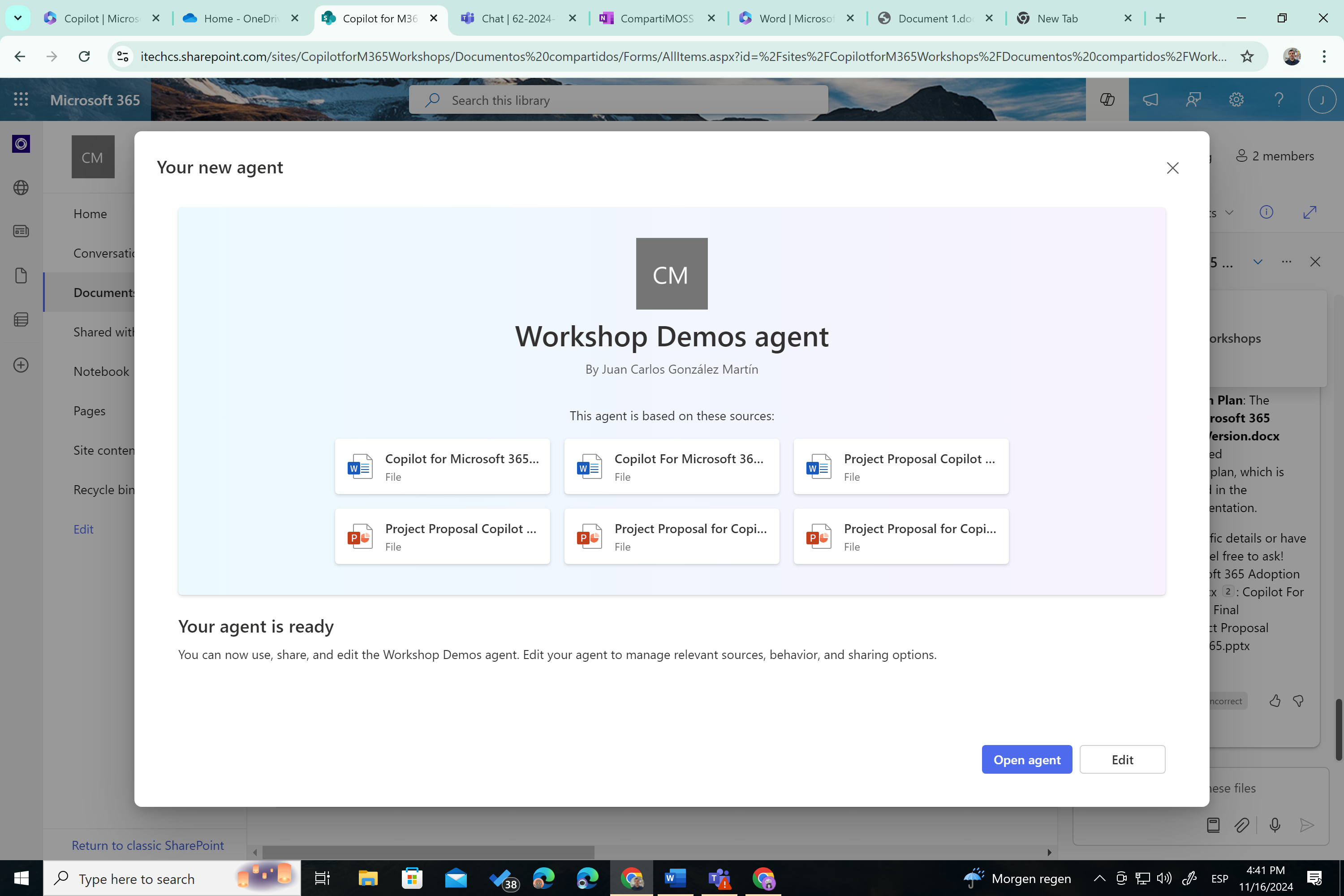Click the Copilot icon in header
The height and width of the screenshot is (896, 1344).
click(1107, 99)
